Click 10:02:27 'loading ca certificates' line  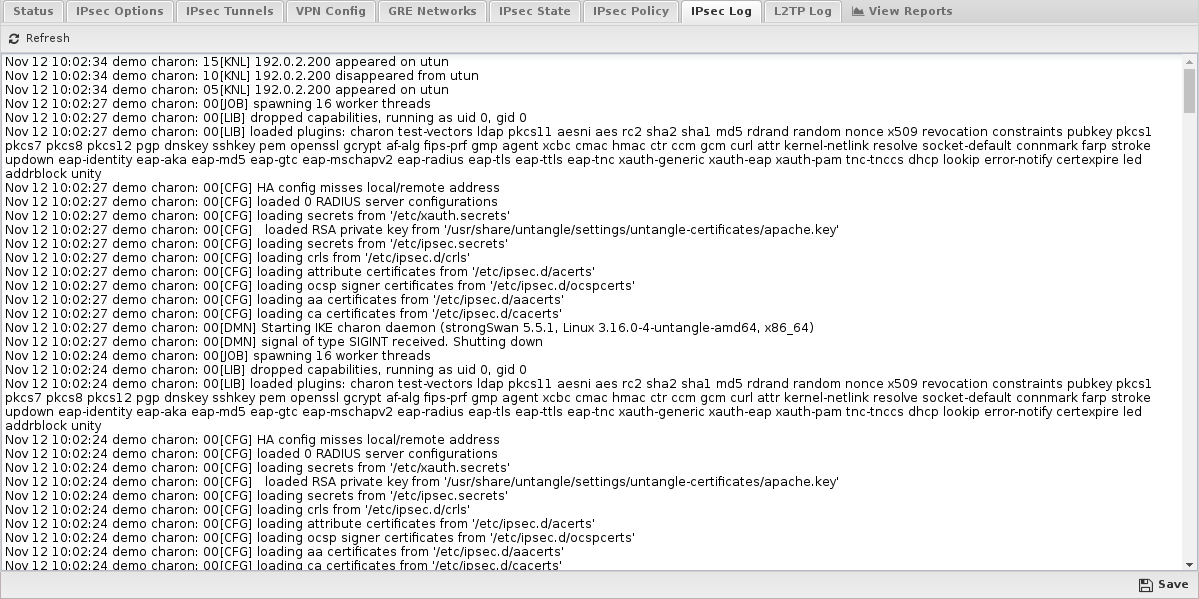284,314
